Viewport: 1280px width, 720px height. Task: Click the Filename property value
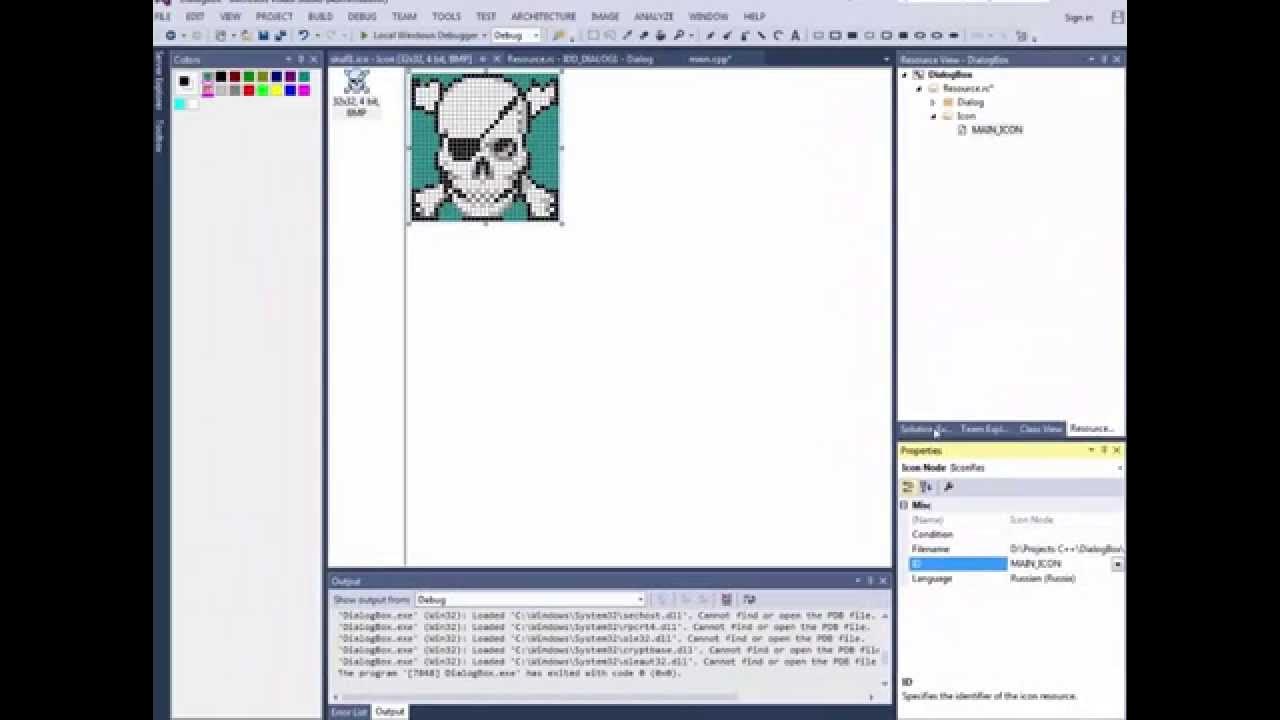click(1066, 549)
